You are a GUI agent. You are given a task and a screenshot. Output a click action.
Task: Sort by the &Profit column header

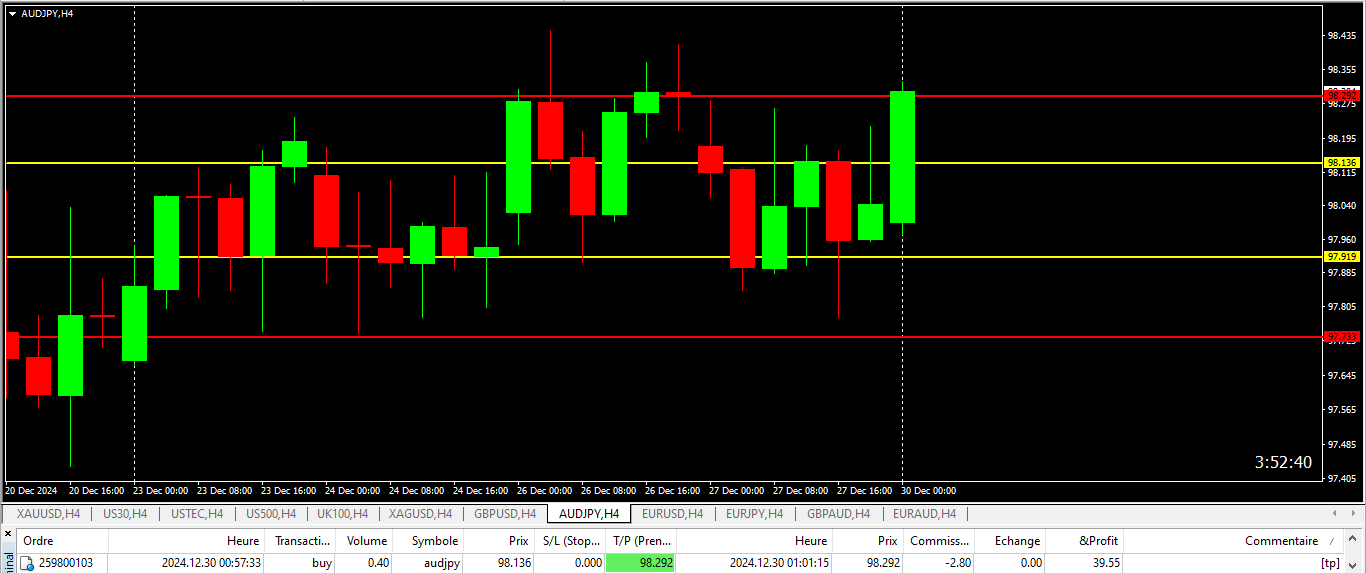[x=1086, y=541]
